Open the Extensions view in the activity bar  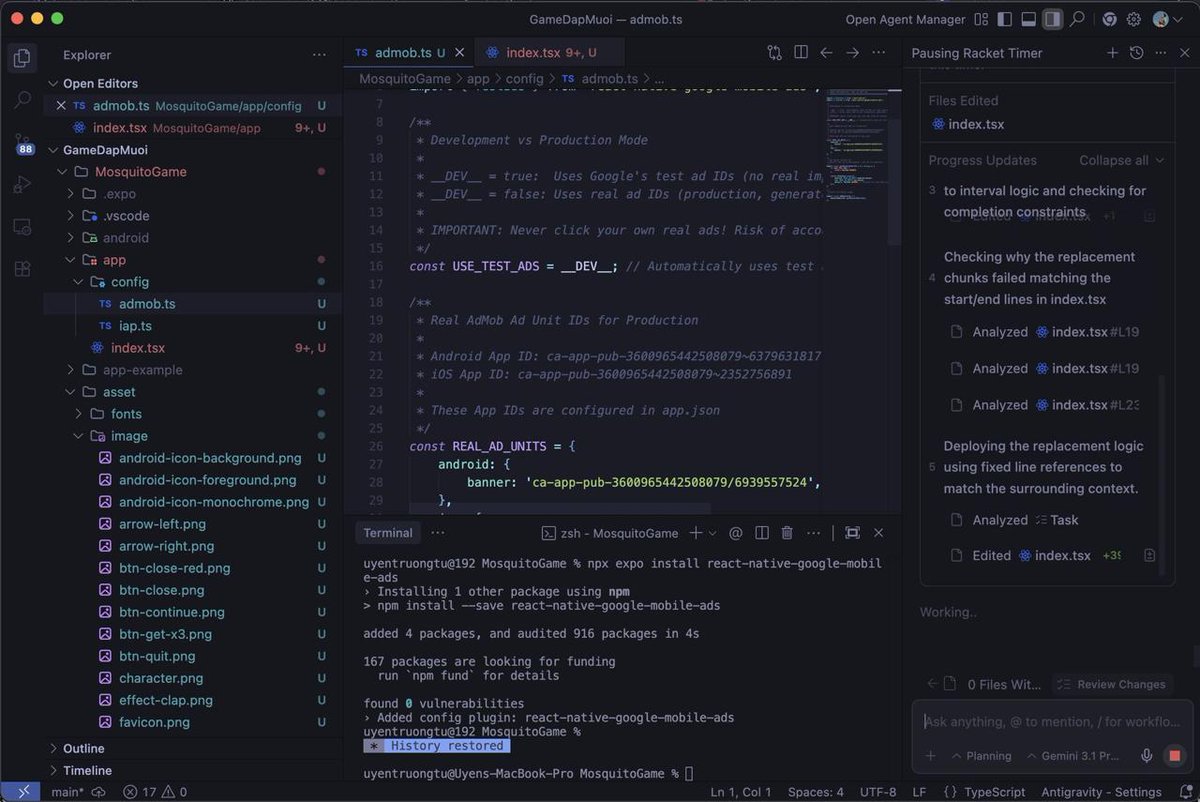point(21,269)
